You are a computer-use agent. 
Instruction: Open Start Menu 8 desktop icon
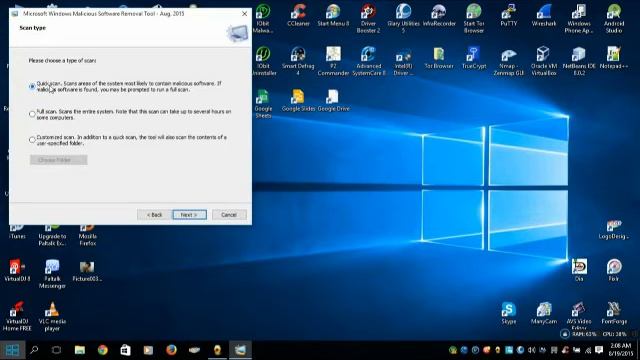click(333, 16)
